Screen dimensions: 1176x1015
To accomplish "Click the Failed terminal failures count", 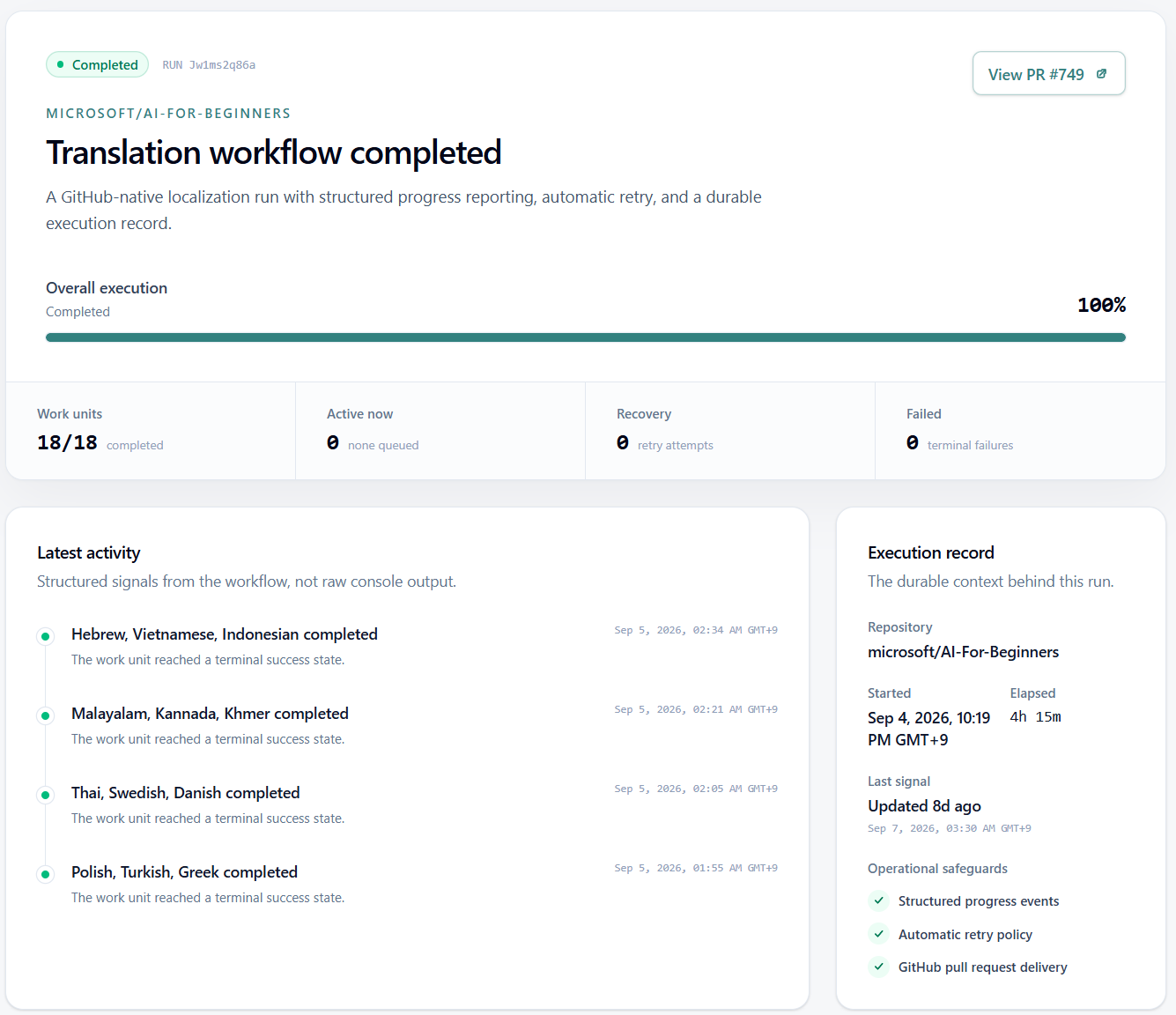I will pos(913,442).
